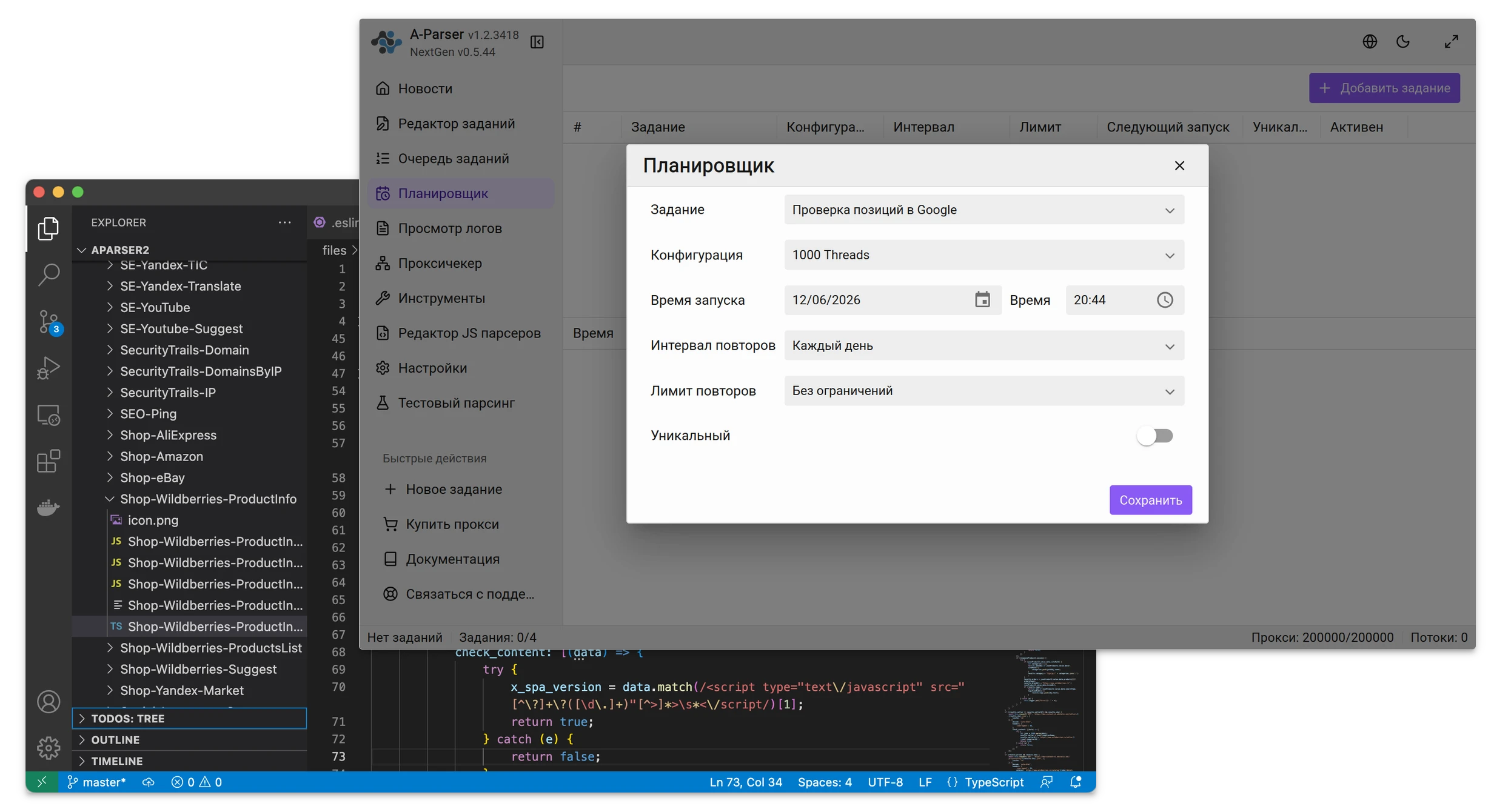This screenshot has width=1494, height=812.
Task: Click A-Parser logo icon
Action: tap(386, 42)
